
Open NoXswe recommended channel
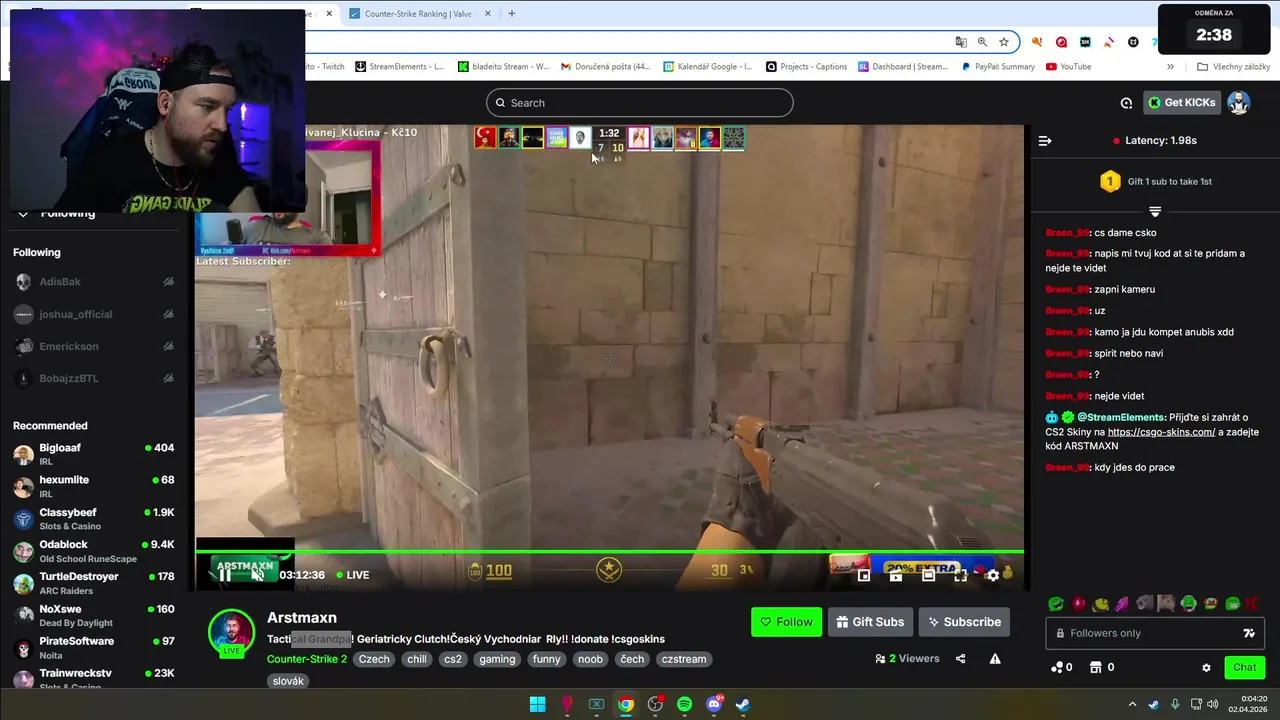(93, 615)
